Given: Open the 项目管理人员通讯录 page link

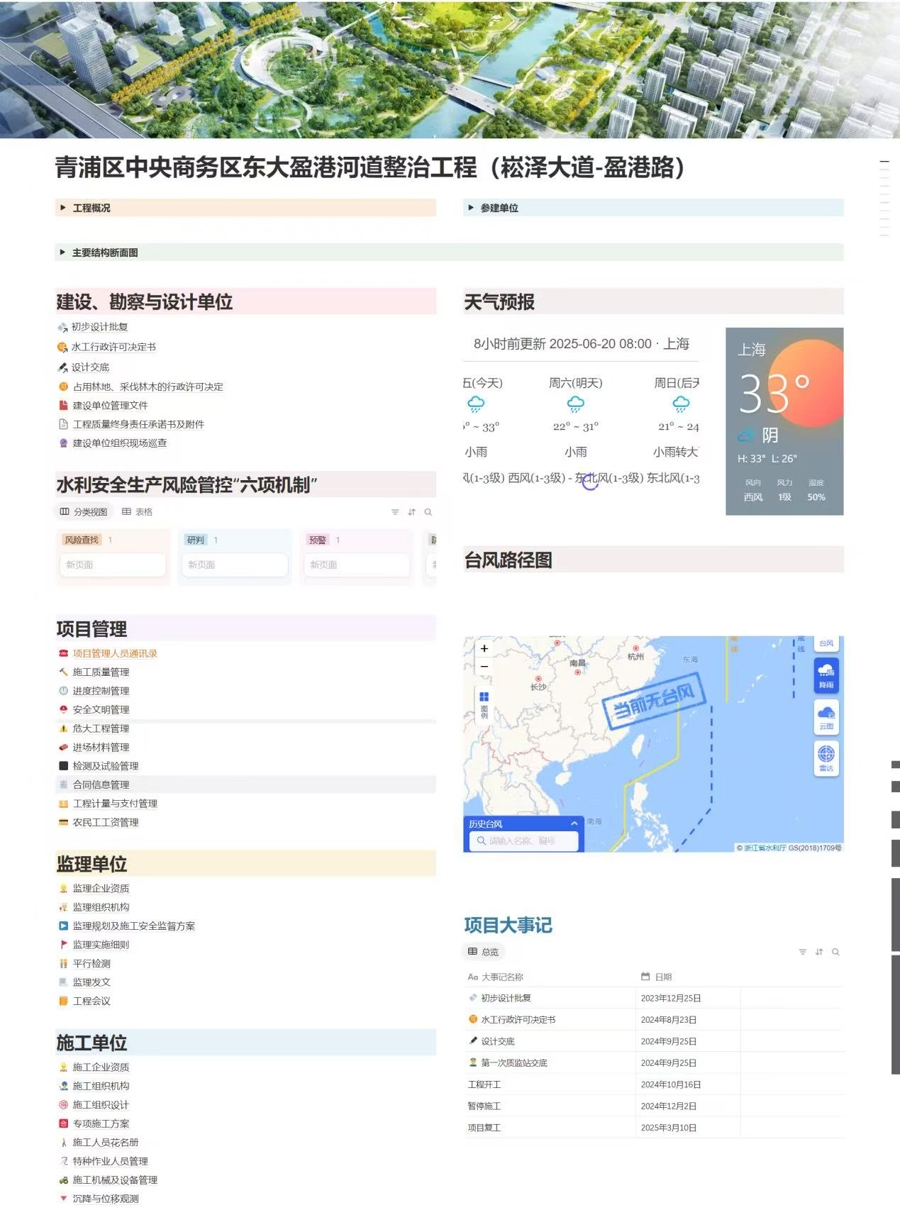Looking at the screenshot, I should [114, 654].
